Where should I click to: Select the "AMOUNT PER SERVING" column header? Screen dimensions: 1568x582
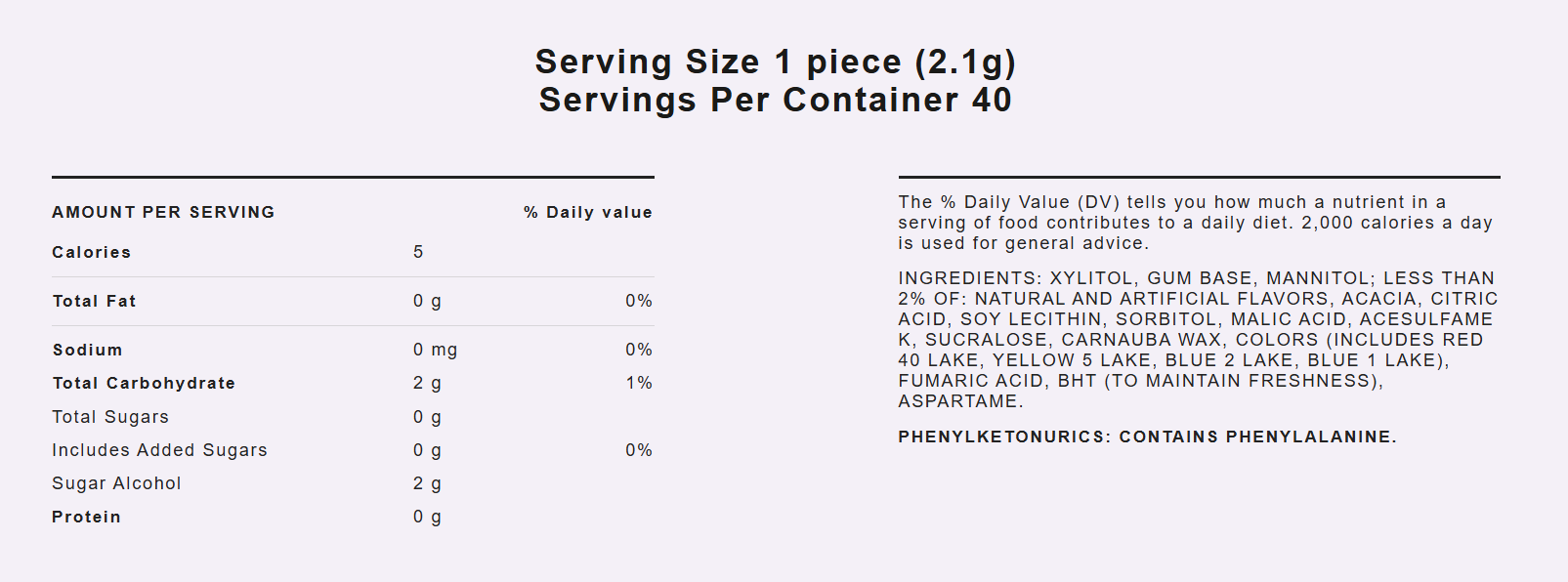coord(163,213)
